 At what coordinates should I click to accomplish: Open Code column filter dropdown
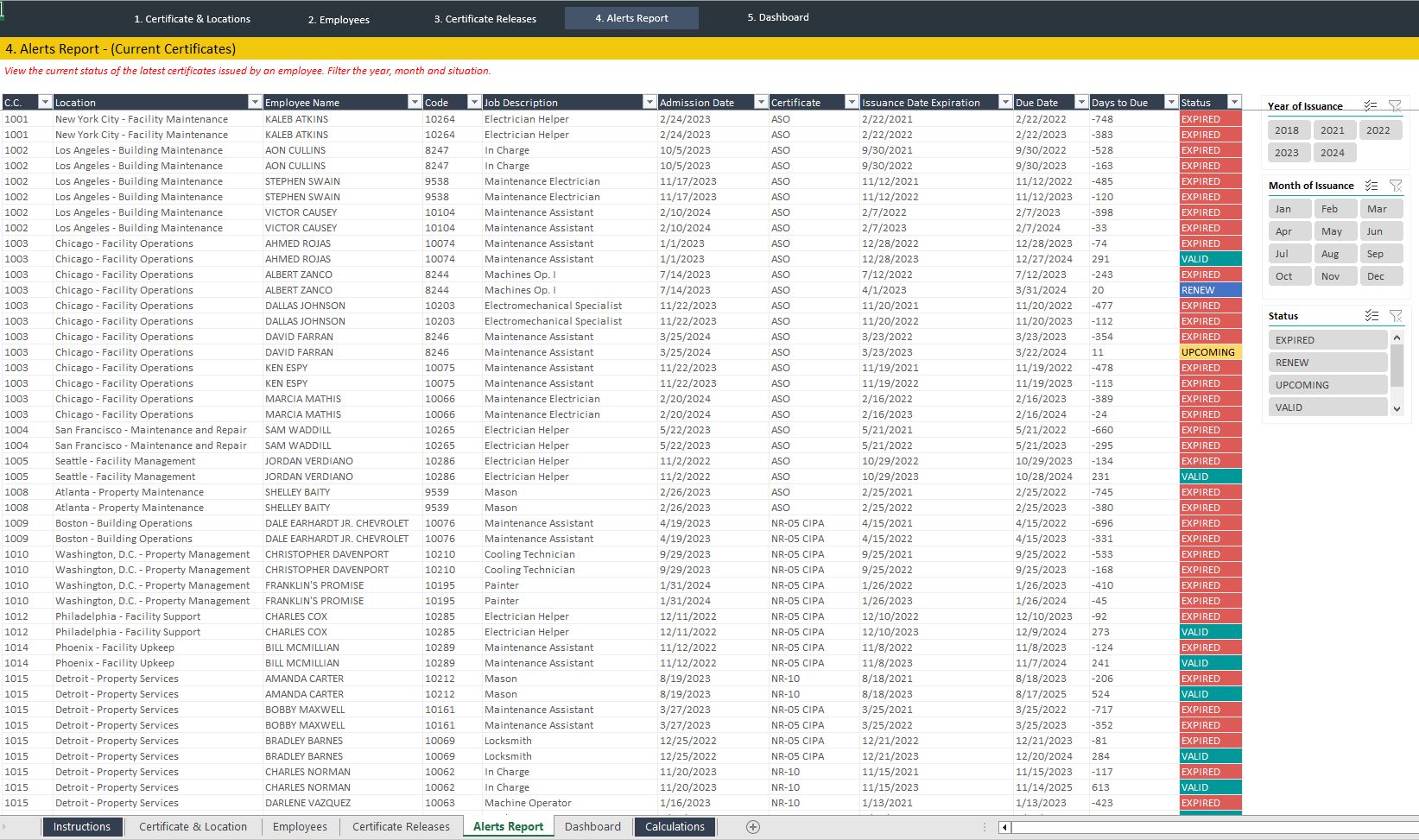tap(474, 102)
